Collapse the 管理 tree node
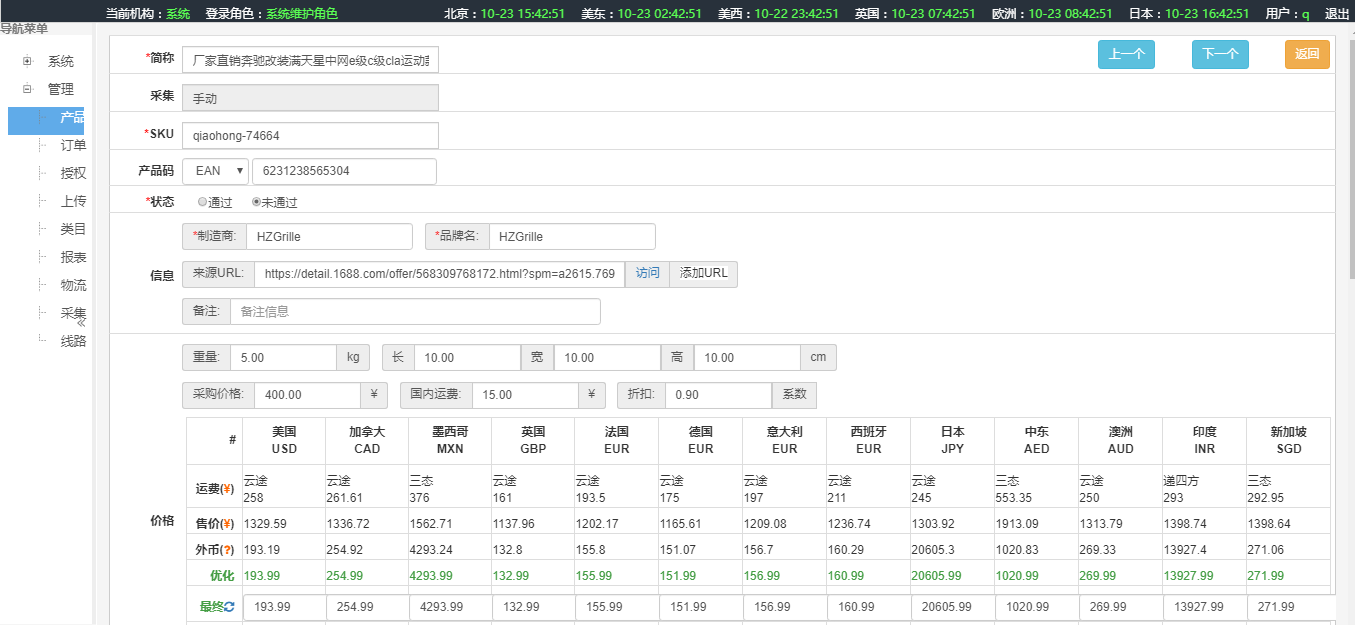Screen dimensions: 1355x625 click(27, 89)
